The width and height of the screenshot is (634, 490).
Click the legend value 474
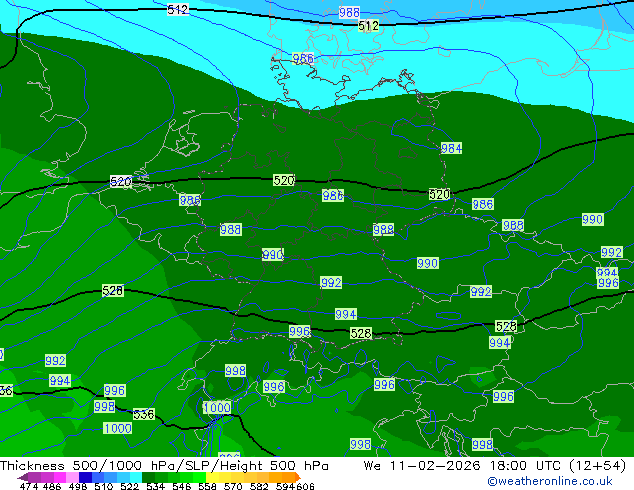click(29, 486)
